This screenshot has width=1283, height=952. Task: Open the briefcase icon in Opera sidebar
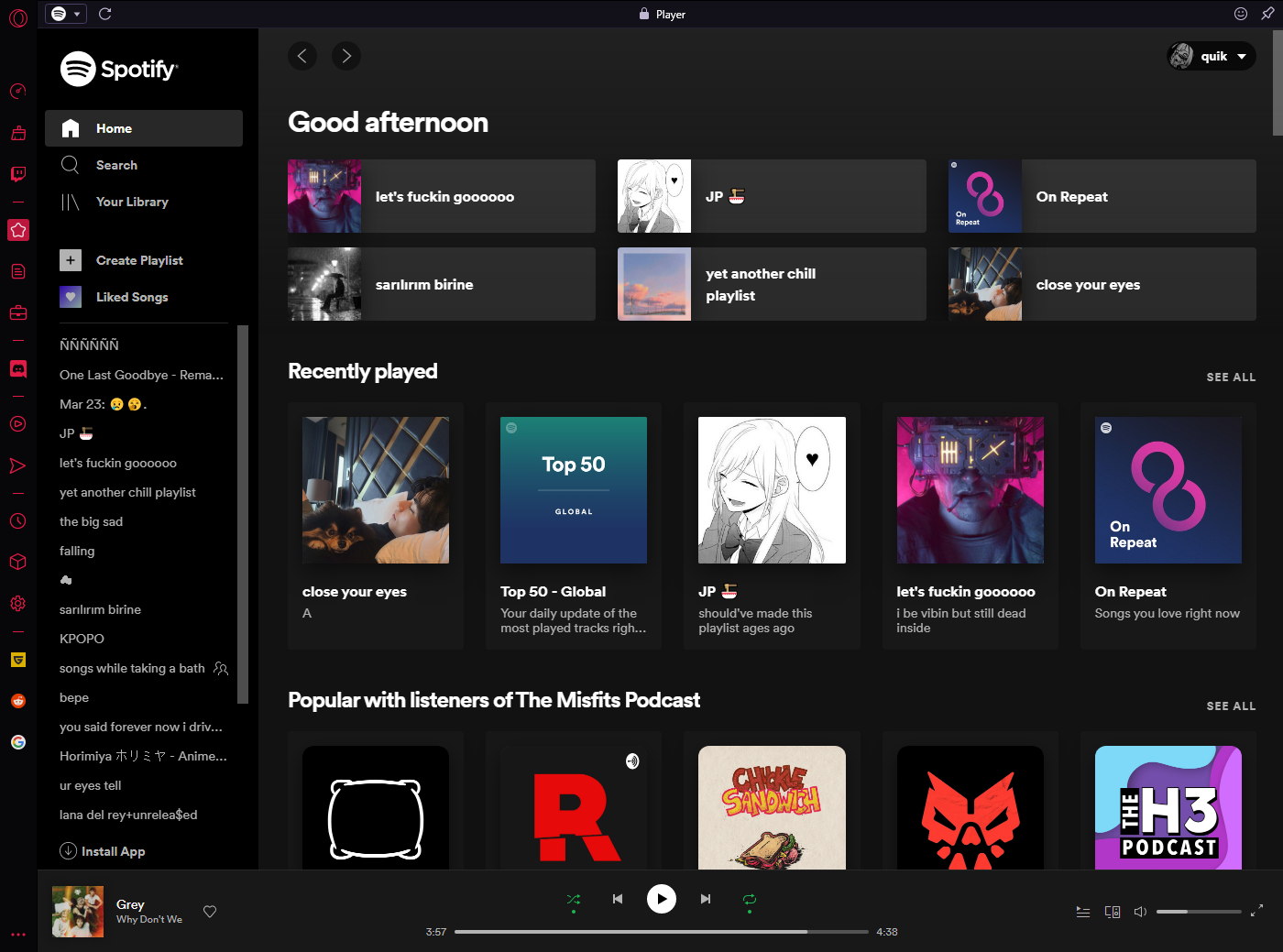click(x=18, y=312)
